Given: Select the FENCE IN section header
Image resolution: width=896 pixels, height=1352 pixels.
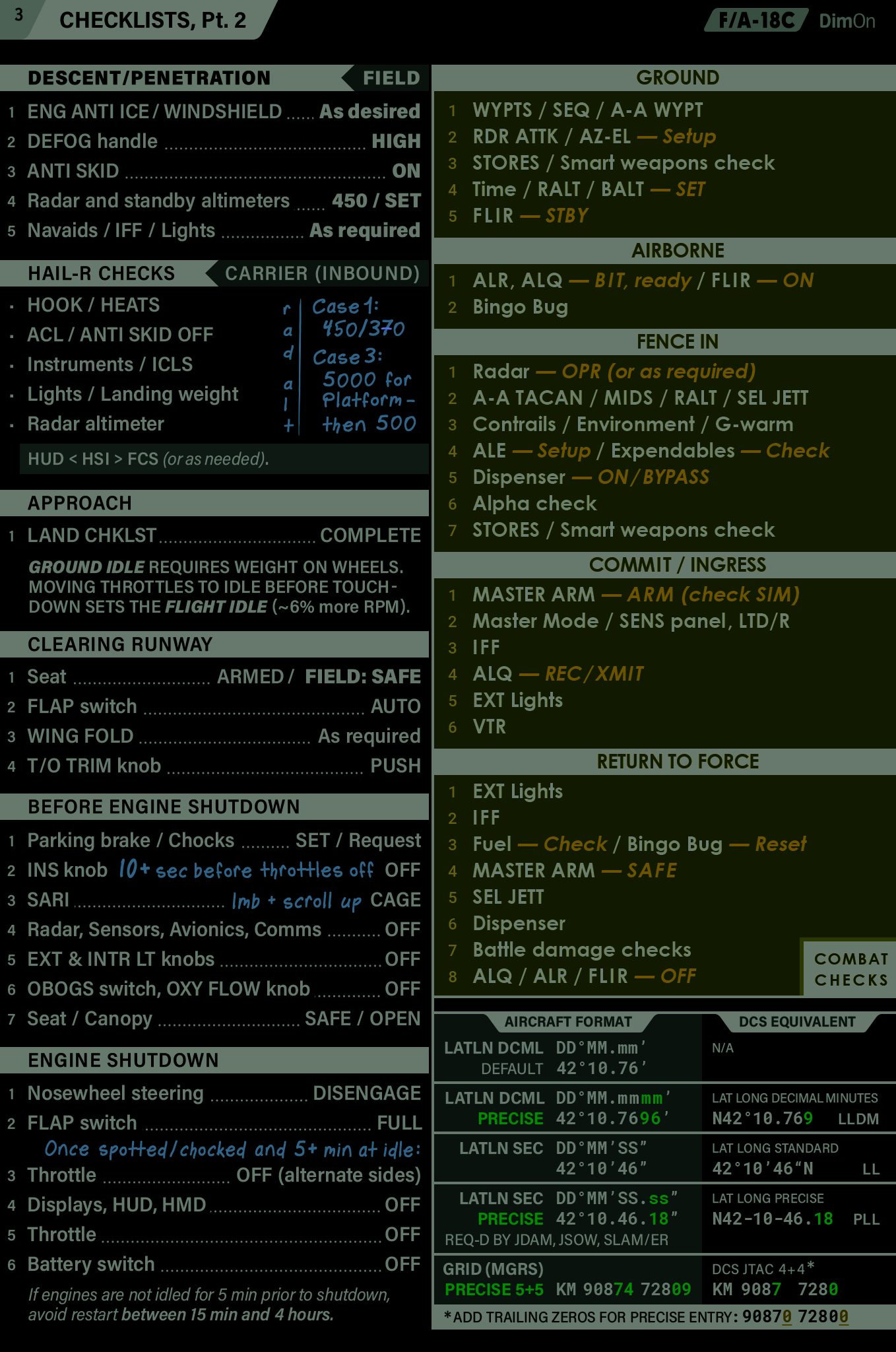Looking at the screenshot, I should coord(677,341).
